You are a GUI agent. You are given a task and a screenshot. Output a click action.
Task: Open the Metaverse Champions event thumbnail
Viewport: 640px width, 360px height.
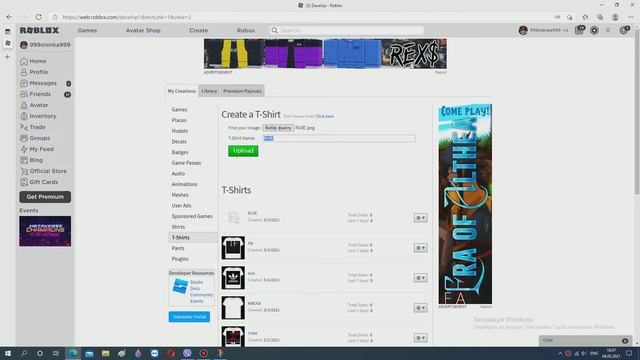click(45, 231)
